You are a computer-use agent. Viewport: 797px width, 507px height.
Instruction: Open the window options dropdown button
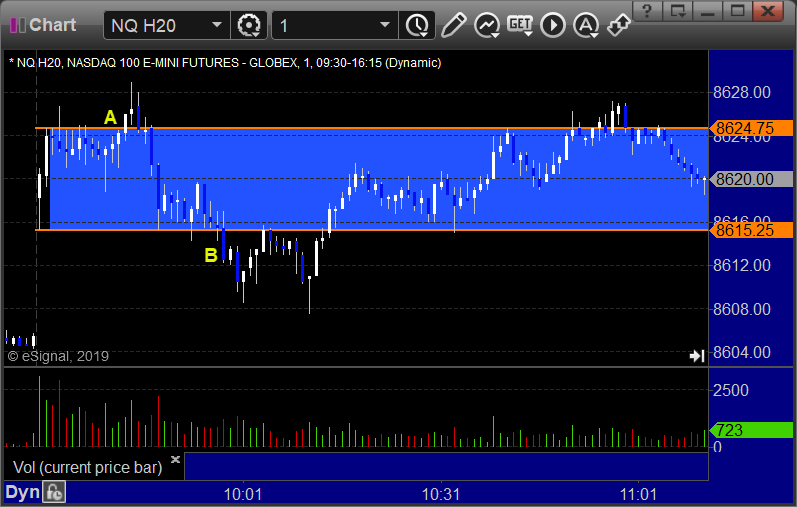point(678,10)
